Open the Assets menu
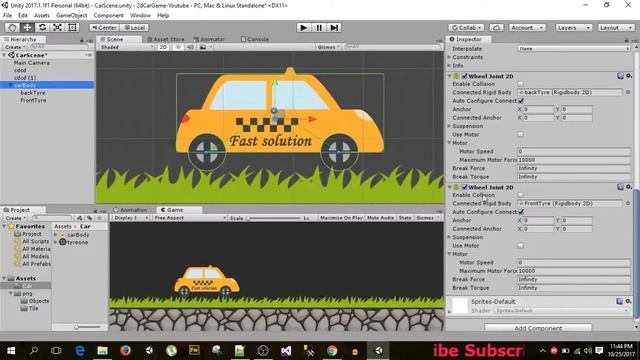 [x=42, y=15]
